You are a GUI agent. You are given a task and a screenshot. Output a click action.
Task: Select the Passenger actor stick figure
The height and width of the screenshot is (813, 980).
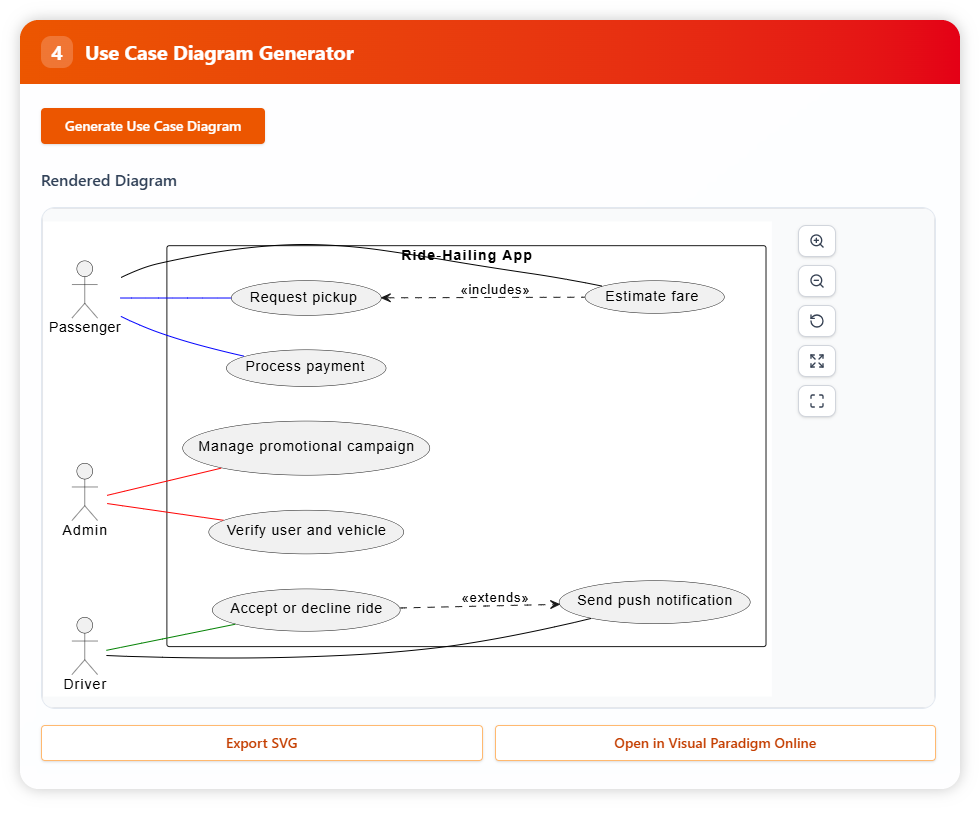[x=85, y=288]
